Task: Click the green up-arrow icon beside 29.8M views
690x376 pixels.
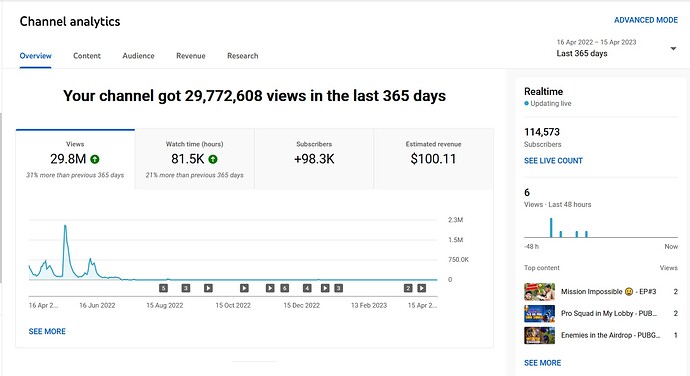Action: 95,159
